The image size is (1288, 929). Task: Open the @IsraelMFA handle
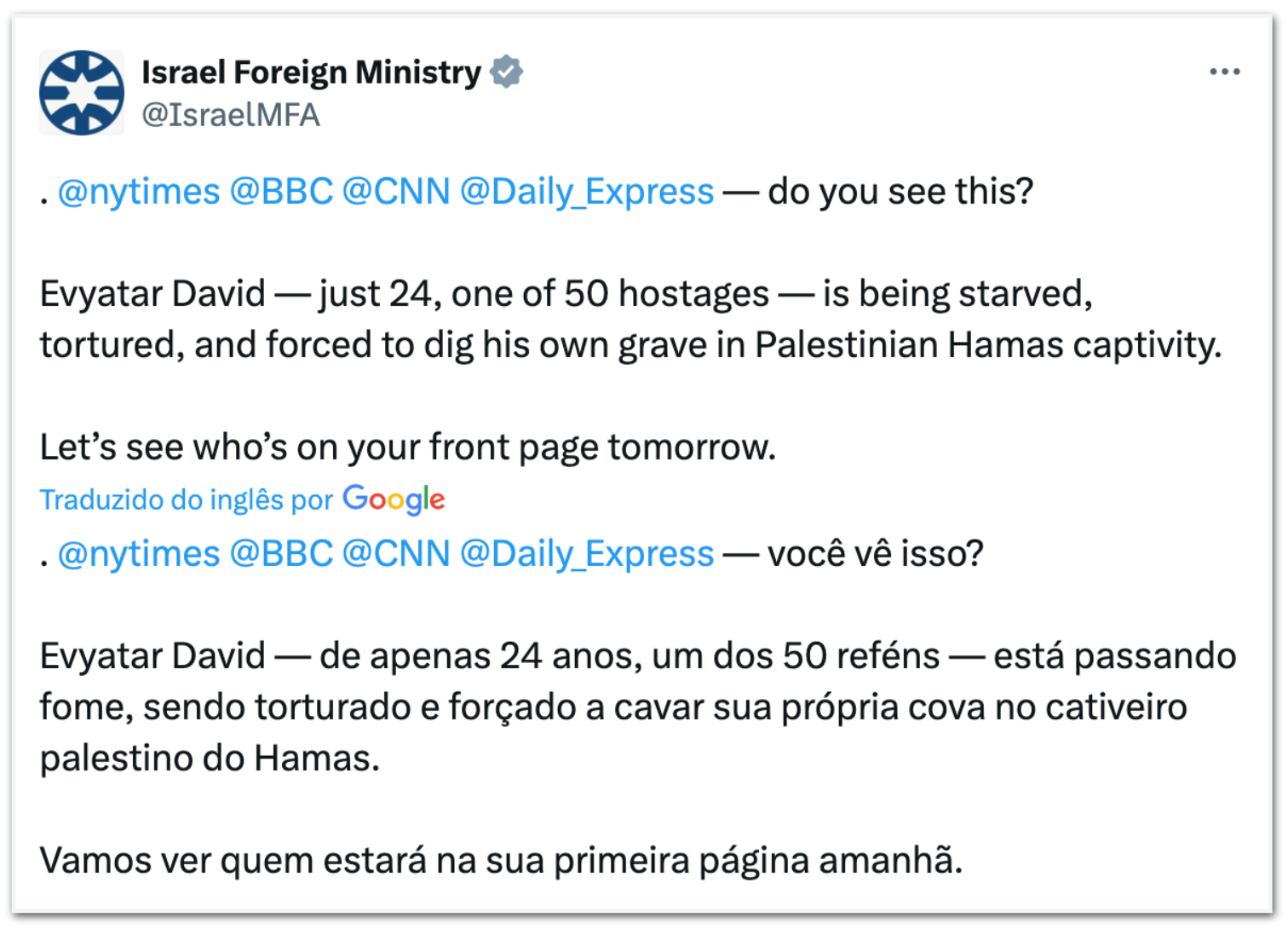pos(231,114)
